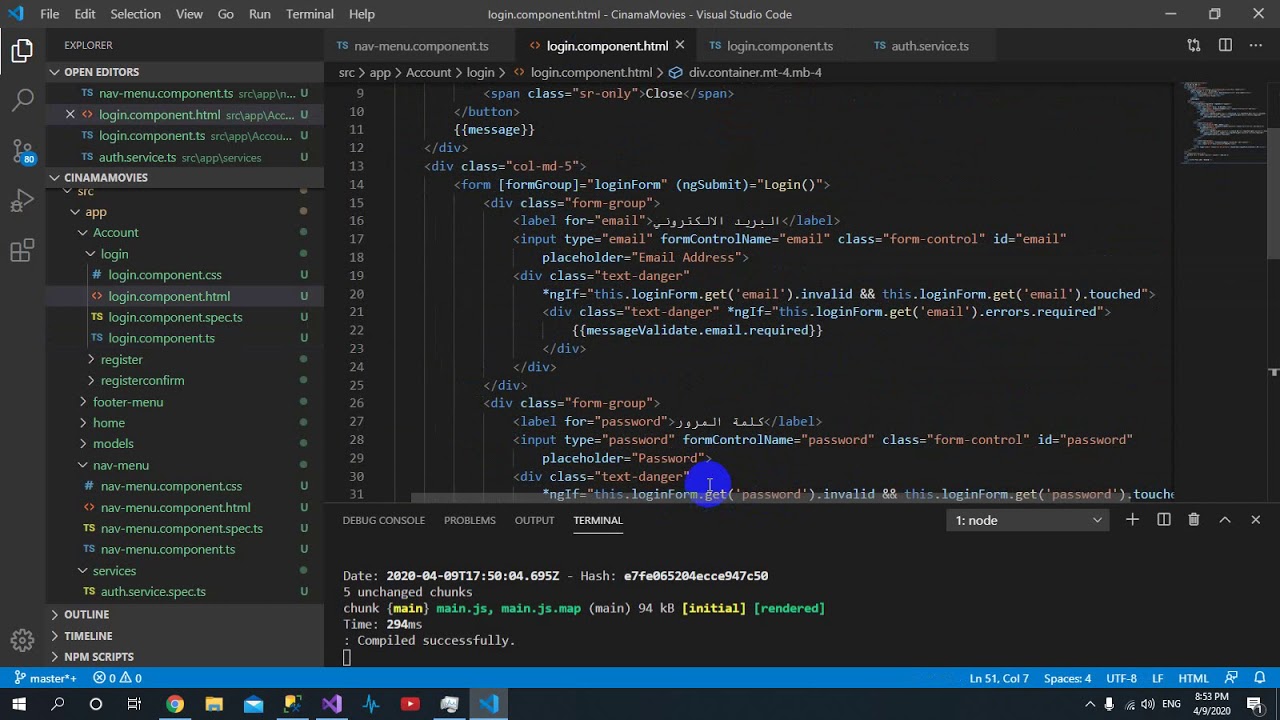Change indentation via Spaces: 4
The image size is (1280, 720).
[1067, 678]
